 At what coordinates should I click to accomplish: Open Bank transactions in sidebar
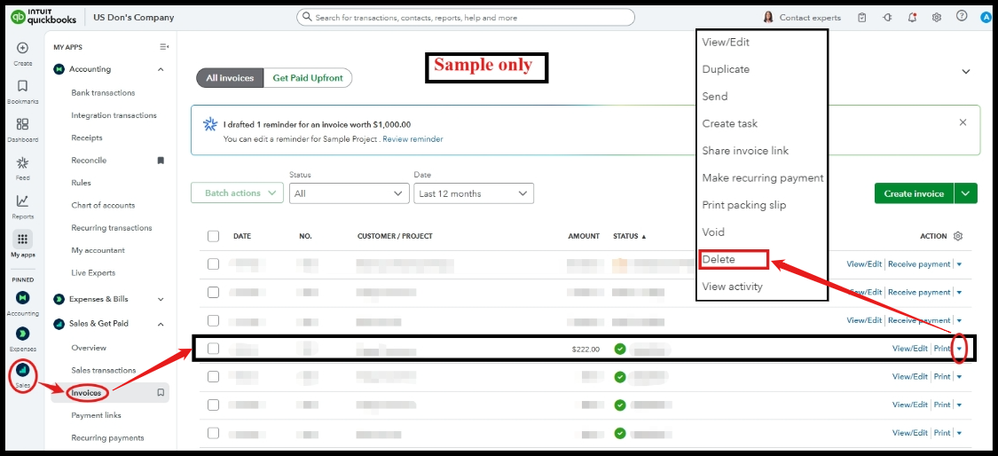(103, 92)
